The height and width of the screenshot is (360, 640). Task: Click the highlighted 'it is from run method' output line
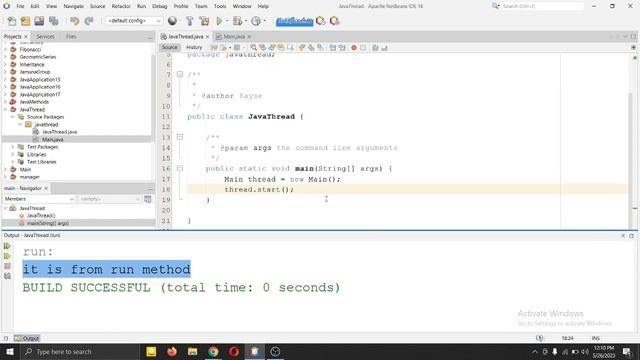click(107, 269)
